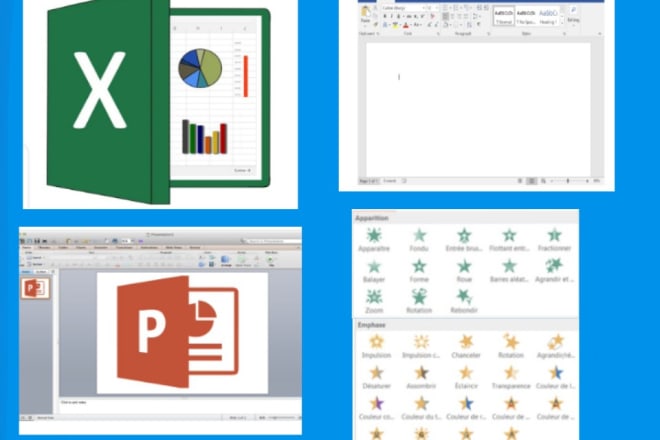
Task: Open the Home tab in PowerPoint
Action: click(x=27, y=248)
